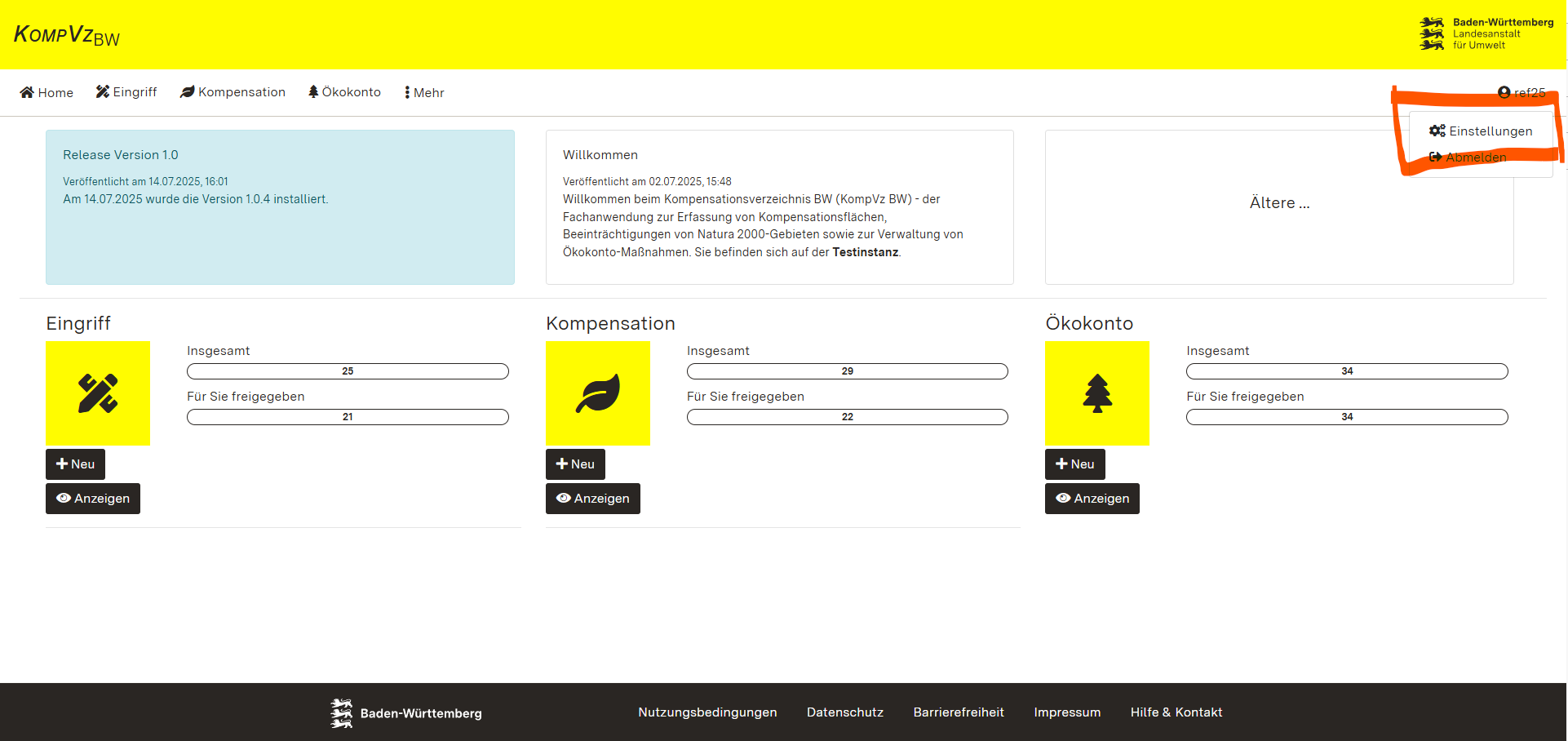
Task: Click the yellow Eingriff tile icon
Action: [98, 393]
